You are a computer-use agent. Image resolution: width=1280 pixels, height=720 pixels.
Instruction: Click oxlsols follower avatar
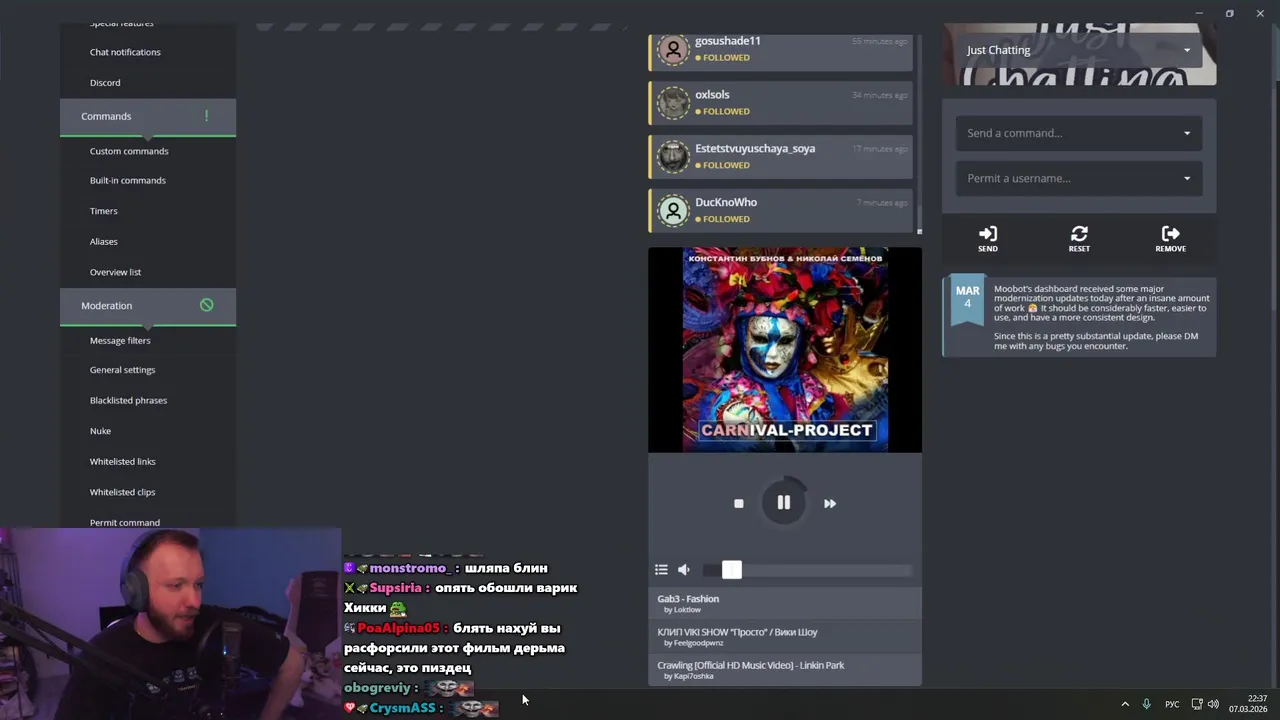[x=673, y=102]
